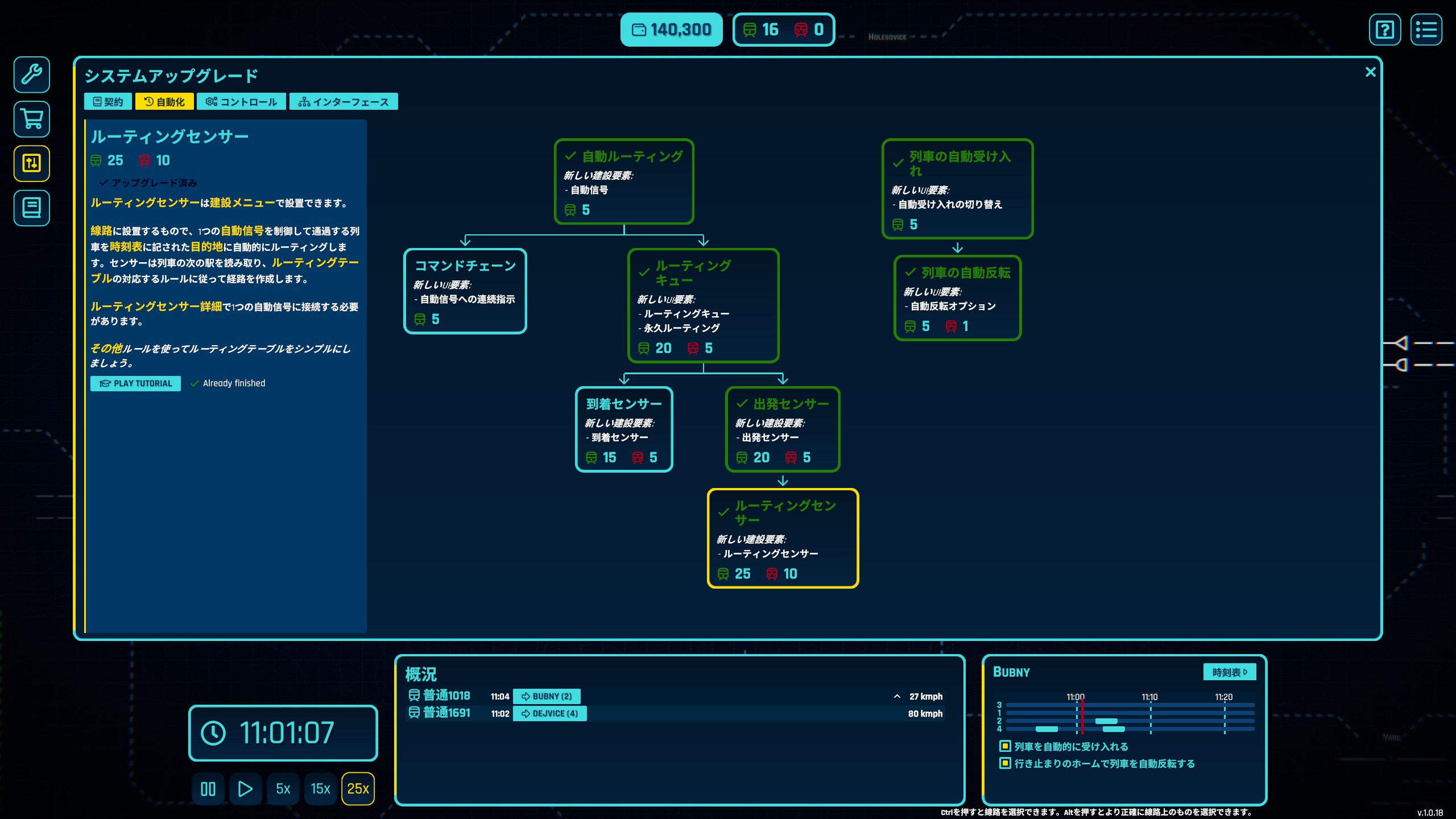Click the Bubny platform timeline graph
1456x819 pixels.
tap(1129, 717)
